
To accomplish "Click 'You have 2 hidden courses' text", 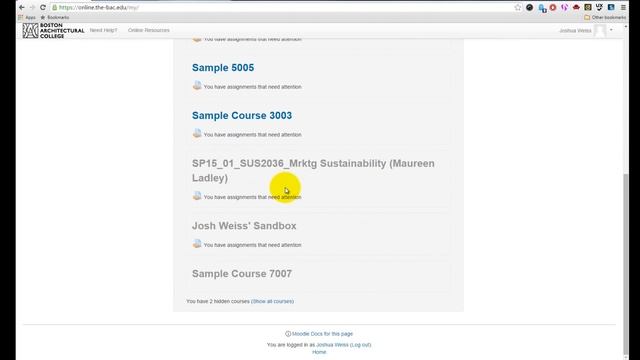I will click(218, 301).
